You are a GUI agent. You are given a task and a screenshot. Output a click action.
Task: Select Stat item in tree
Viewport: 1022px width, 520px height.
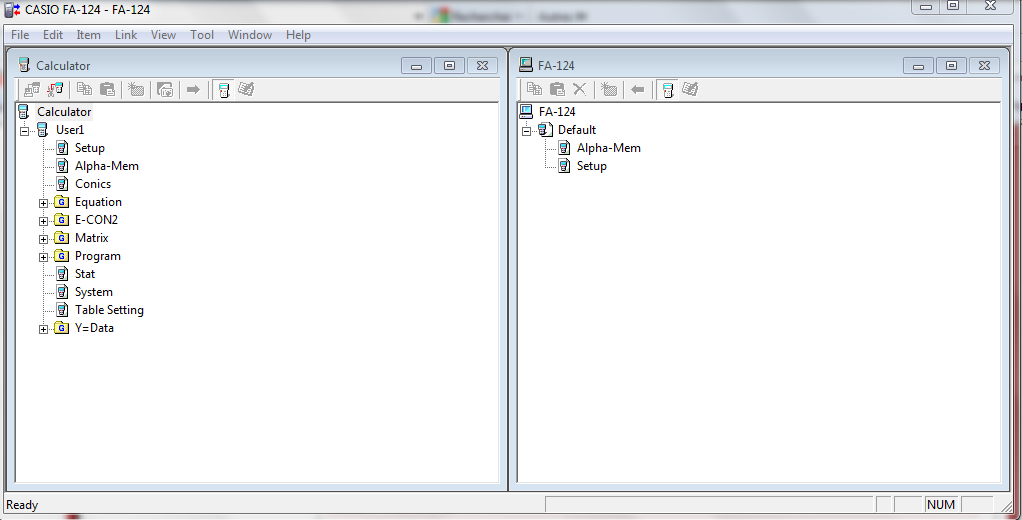[85, 274]
